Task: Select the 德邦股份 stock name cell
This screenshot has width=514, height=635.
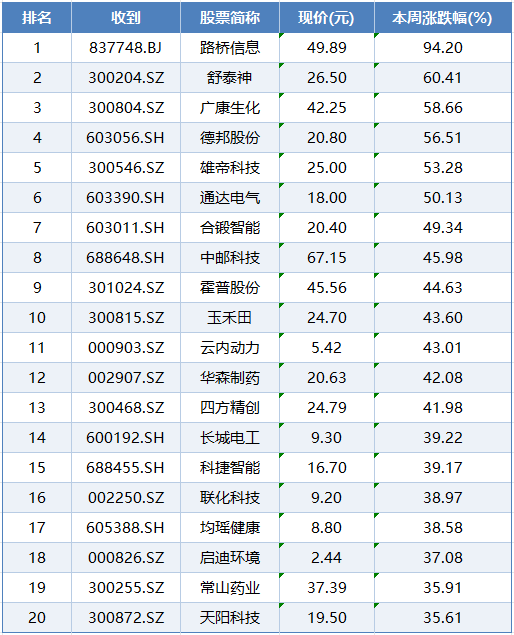Action: pos(230,138)
